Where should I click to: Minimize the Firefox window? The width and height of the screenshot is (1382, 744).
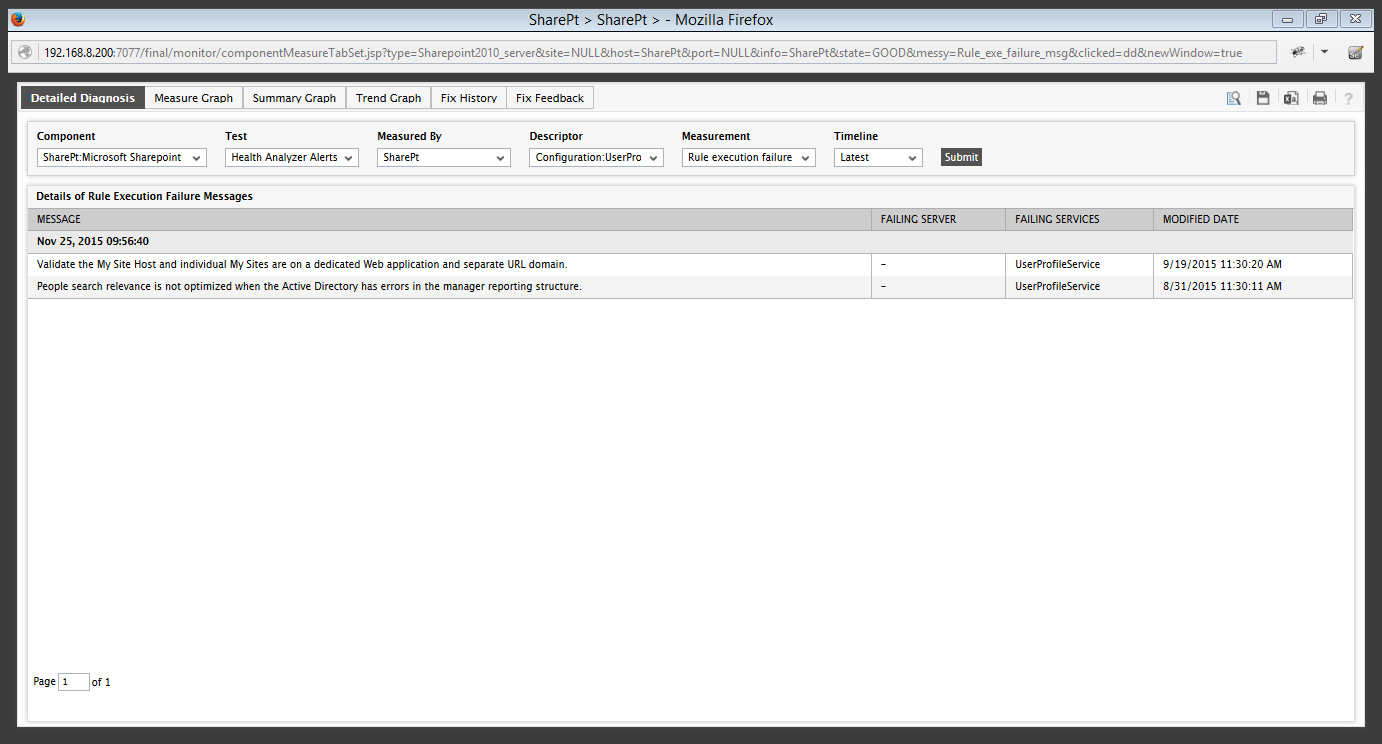[1287, 19]
